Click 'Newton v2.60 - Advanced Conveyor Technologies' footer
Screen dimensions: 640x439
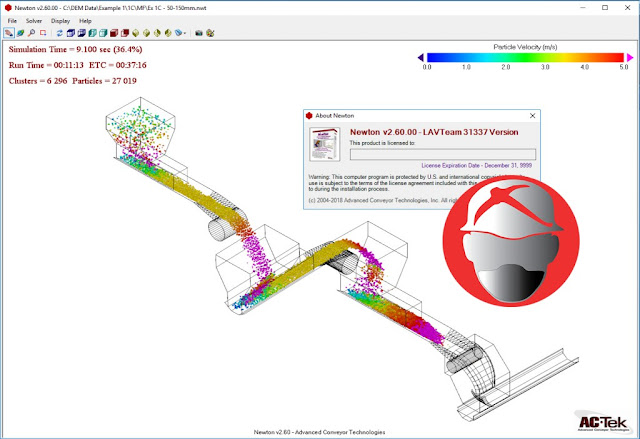(x=319, y=432)
